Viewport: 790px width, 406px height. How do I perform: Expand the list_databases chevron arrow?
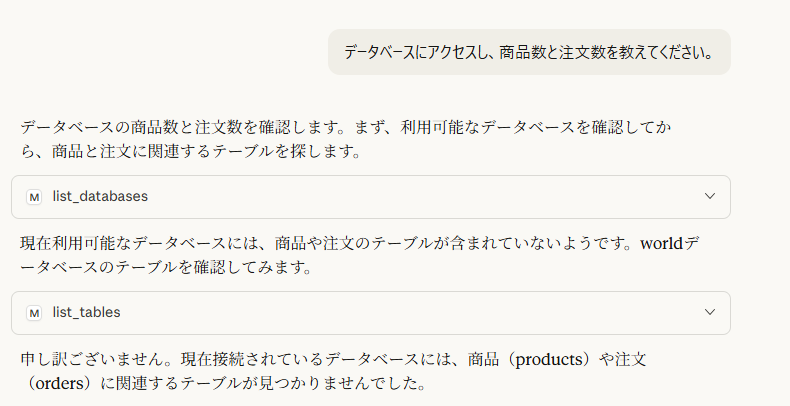[710, 197]
